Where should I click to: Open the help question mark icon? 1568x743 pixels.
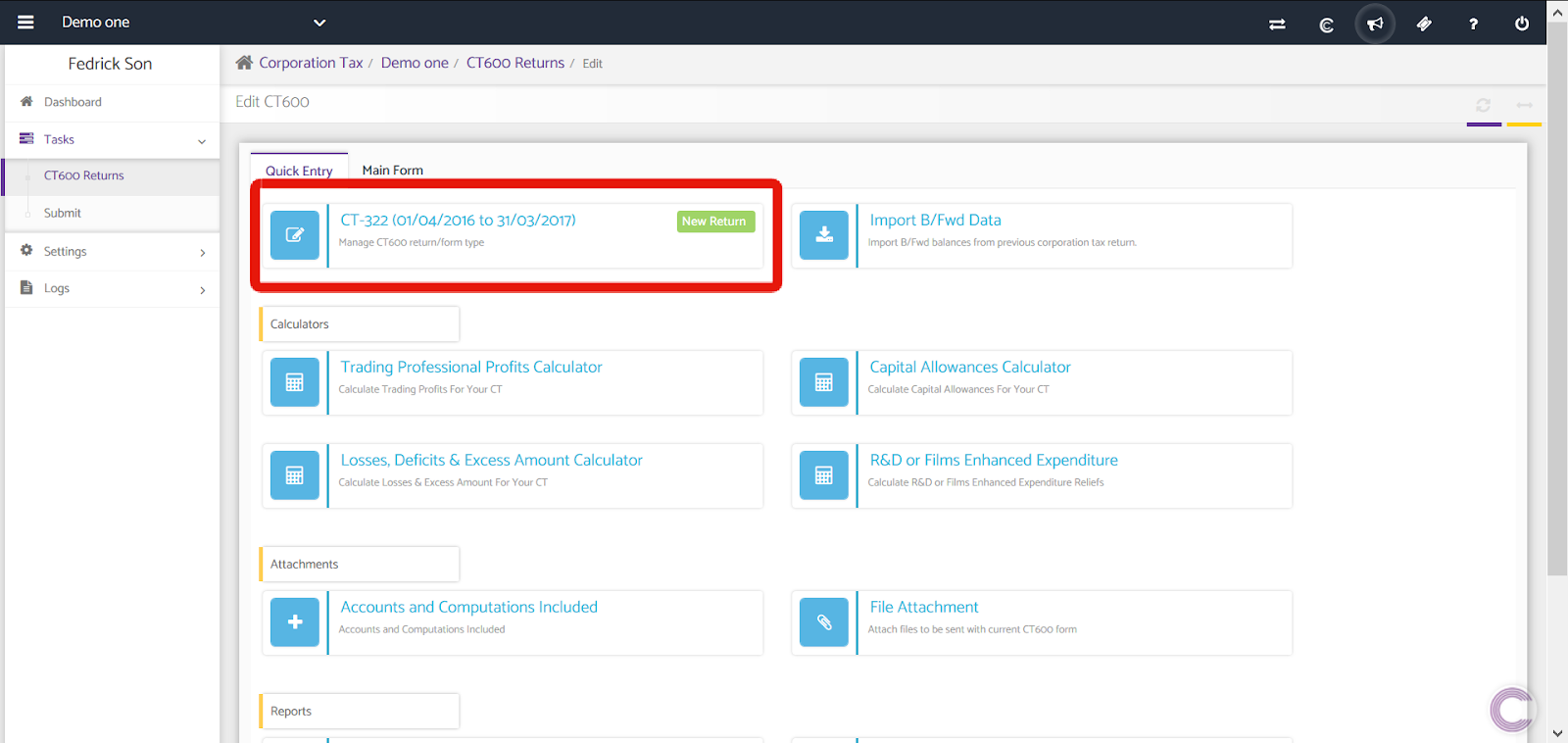[x=1473, y=24]
